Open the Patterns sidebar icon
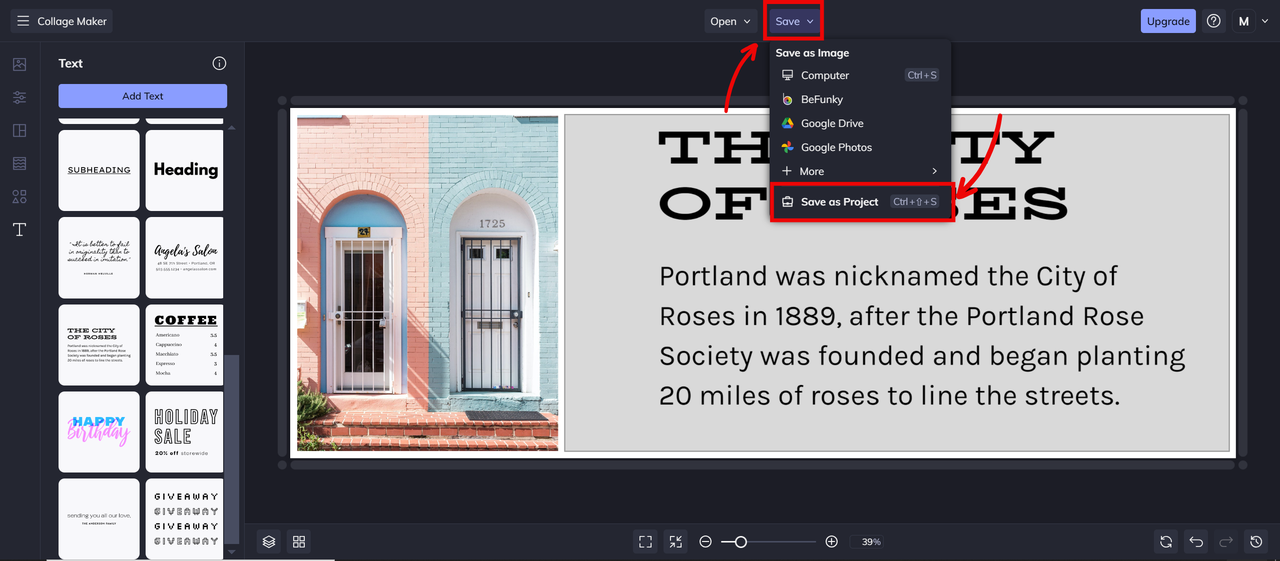1280x561 pixels. [x=19, y=163]
